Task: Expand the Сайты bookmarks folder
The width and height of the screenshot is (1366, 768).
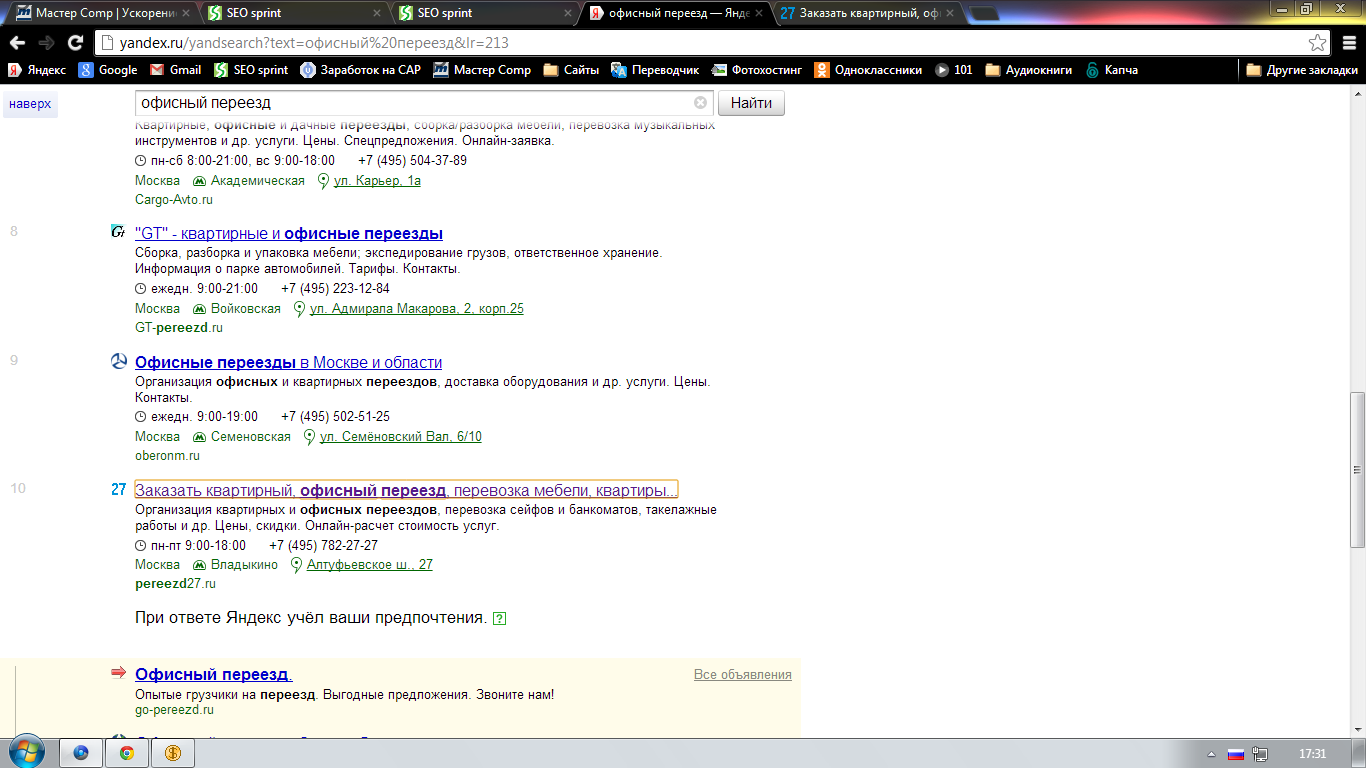Action: (x=571, y=70)
